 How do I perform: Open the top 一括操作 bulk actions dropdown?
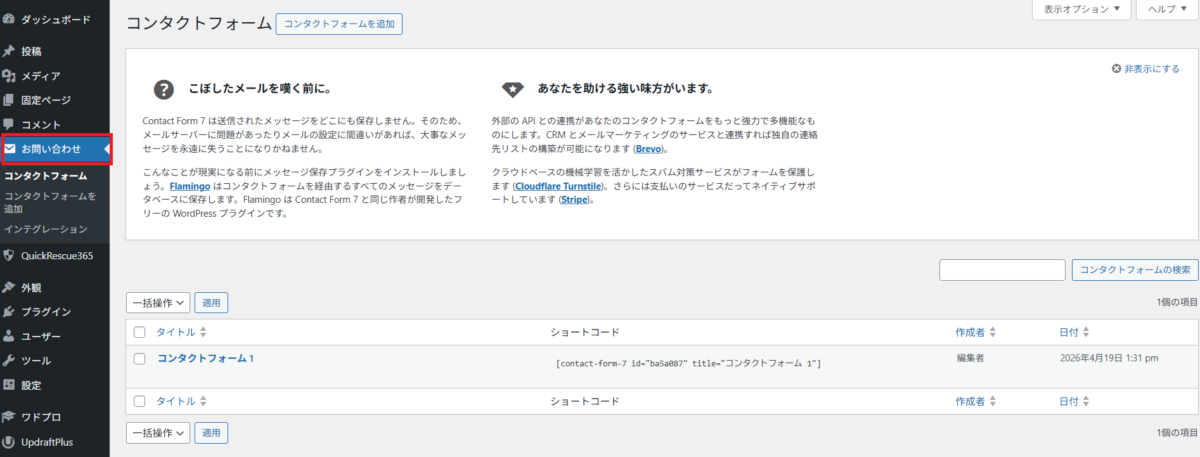click(x=158, y=302)
